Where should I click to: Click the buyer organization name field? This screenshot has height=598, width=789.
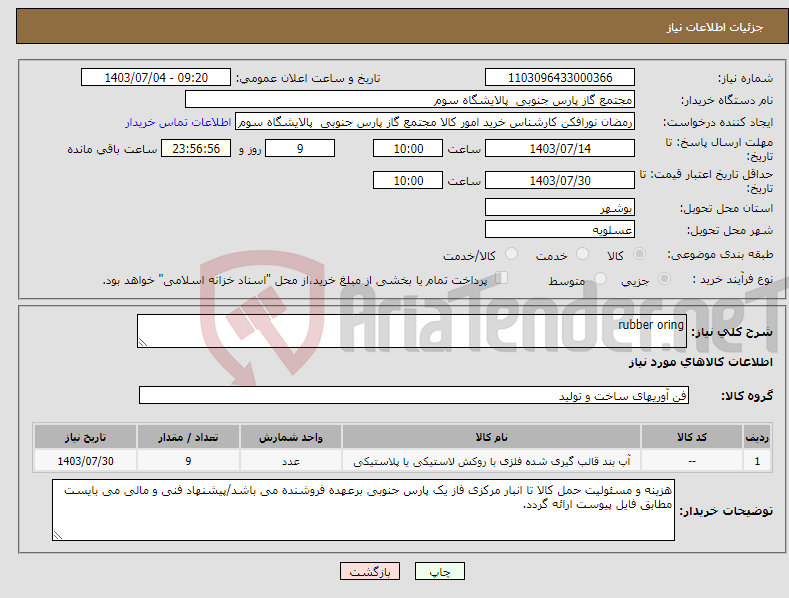pyautogui.click(x=410, y=100)
